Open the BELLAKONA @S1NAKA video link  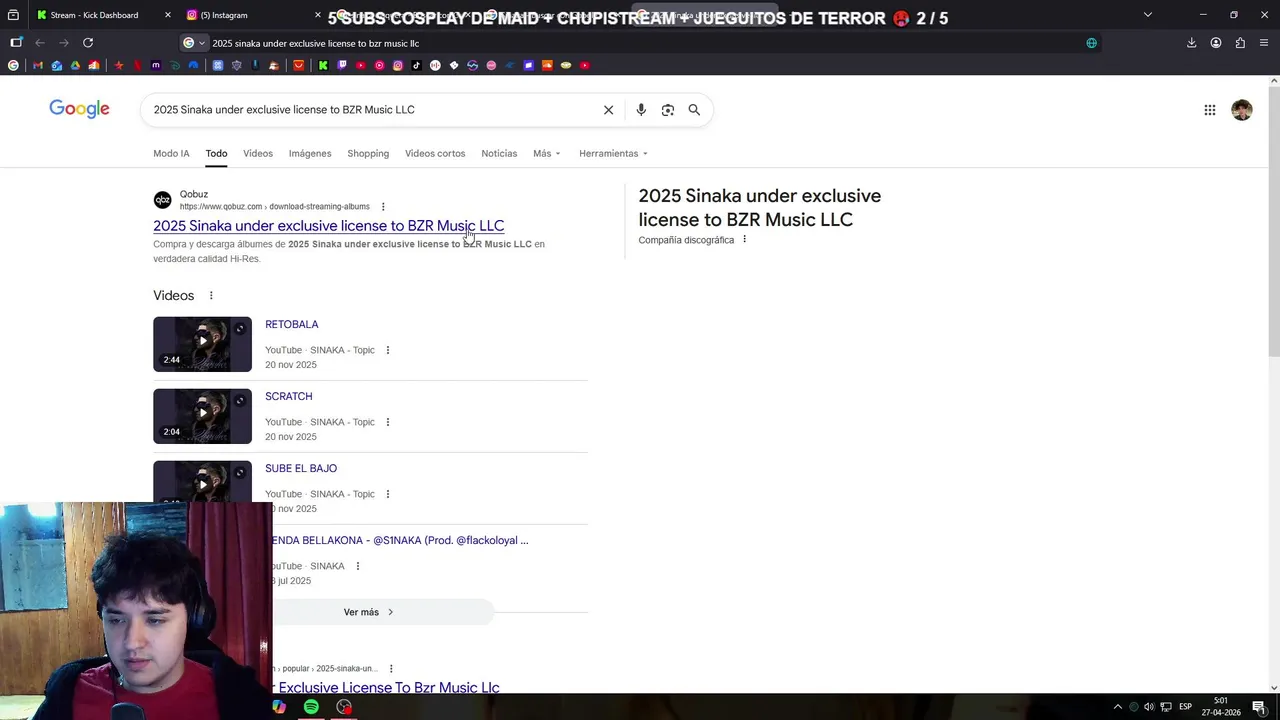pos(400,540)
